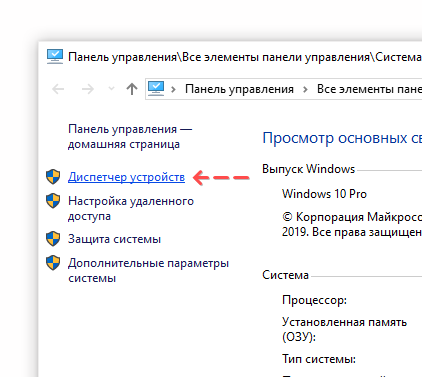Click shield icon beside Настройка удаленного доступа
This screenshot has height=377, width=422.
[53, 201]
